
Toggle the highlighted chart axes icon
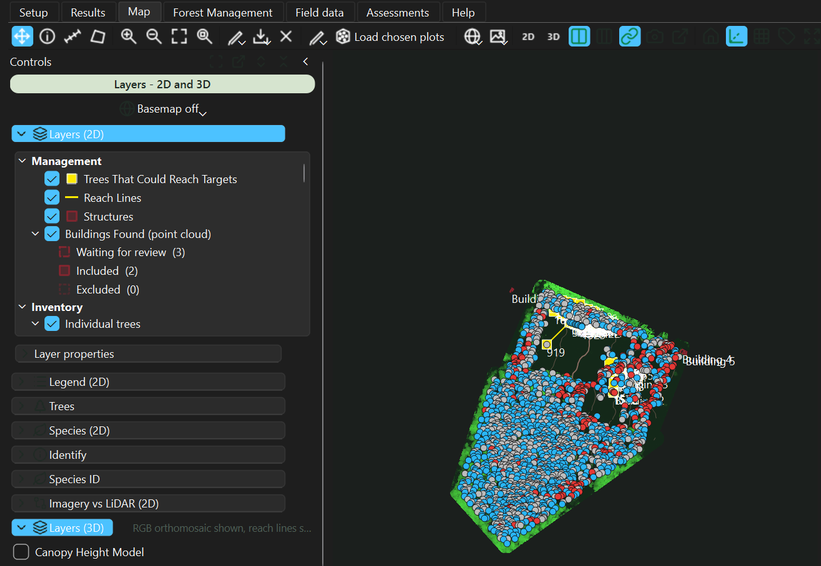[x=736, y=37]
